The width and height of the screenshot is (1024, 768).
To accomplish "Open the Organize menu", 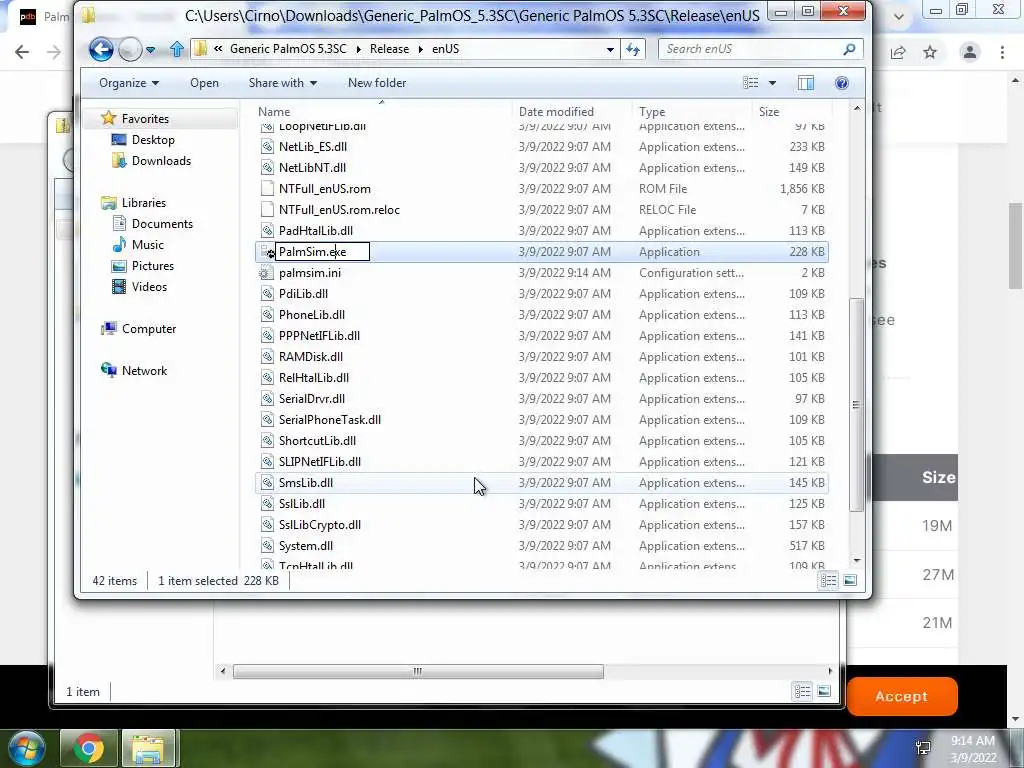I will pos(129,83).
